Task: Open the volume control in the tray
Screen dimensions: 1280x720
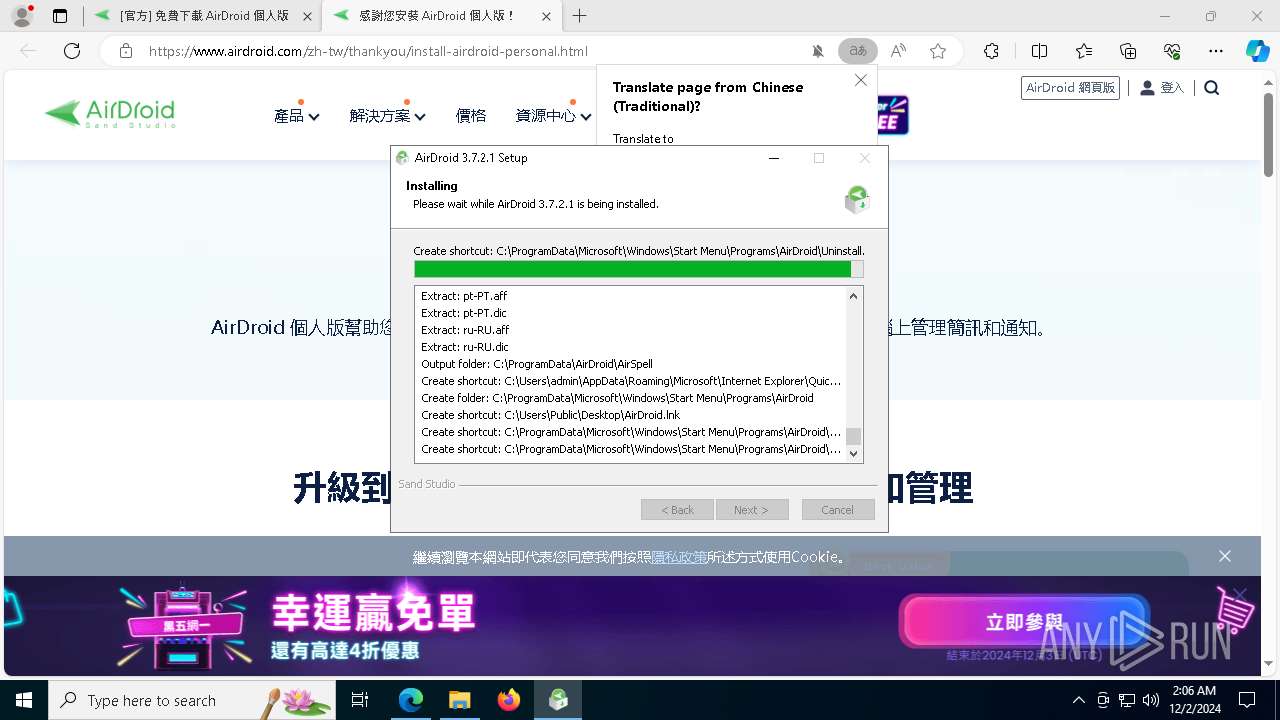Action: point(1151,700)
